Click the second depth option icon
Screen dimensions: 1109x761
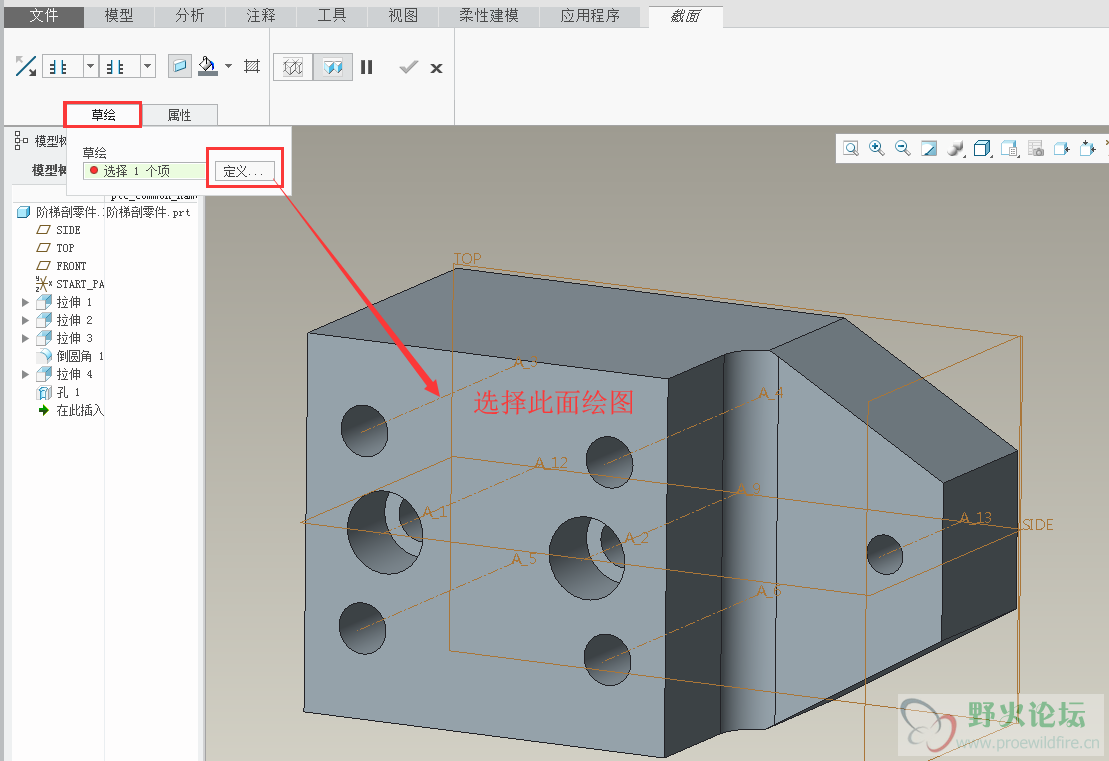[x=115, y=67]
